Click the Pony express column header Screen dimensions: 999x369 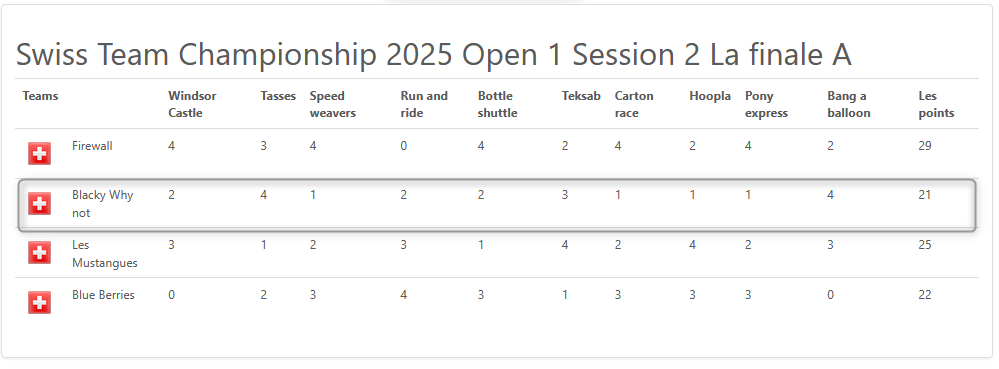point(766,105)
